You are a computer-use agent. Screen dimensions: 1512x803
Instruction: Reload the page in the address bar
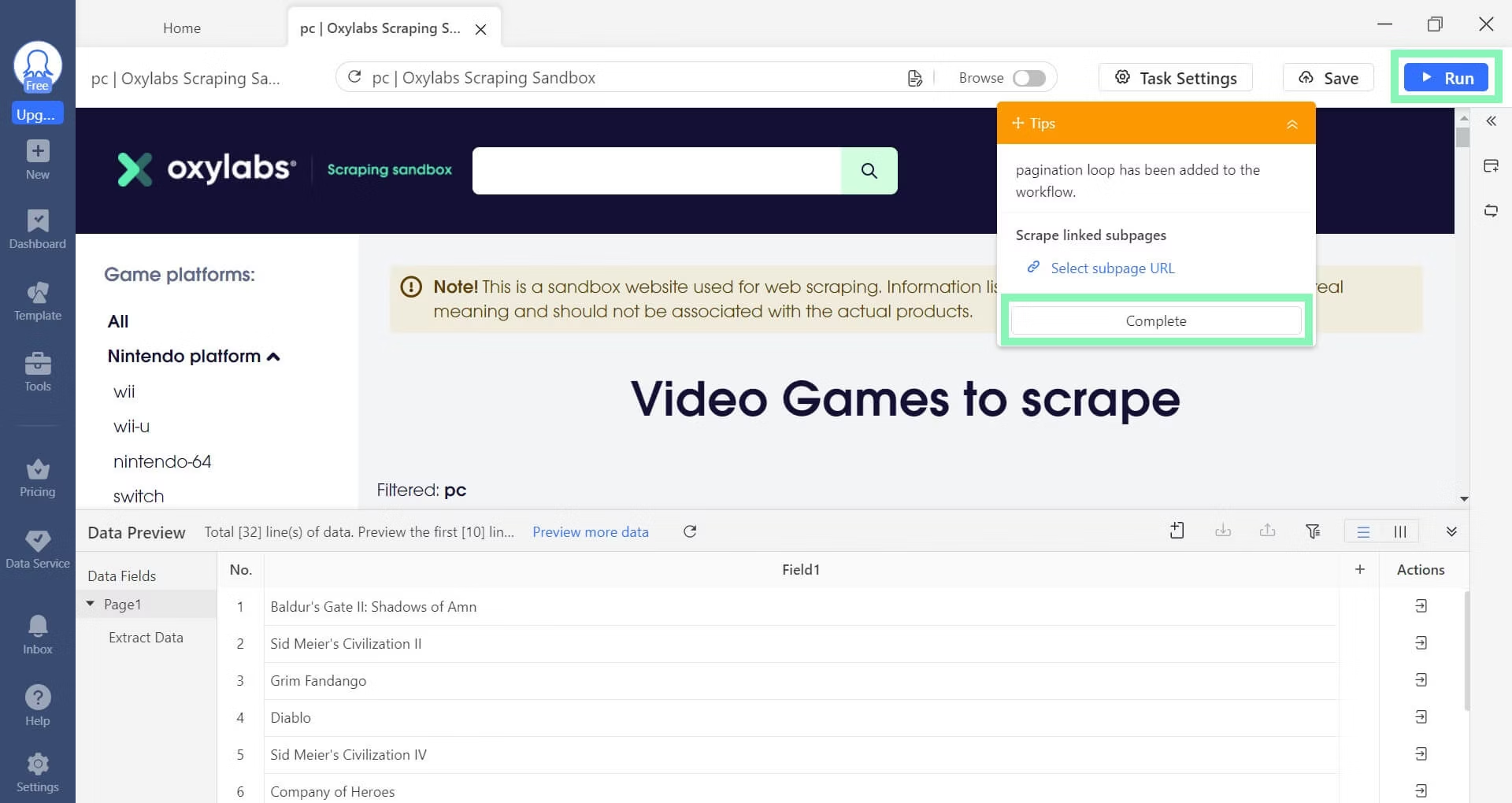(x=354, y=77)
